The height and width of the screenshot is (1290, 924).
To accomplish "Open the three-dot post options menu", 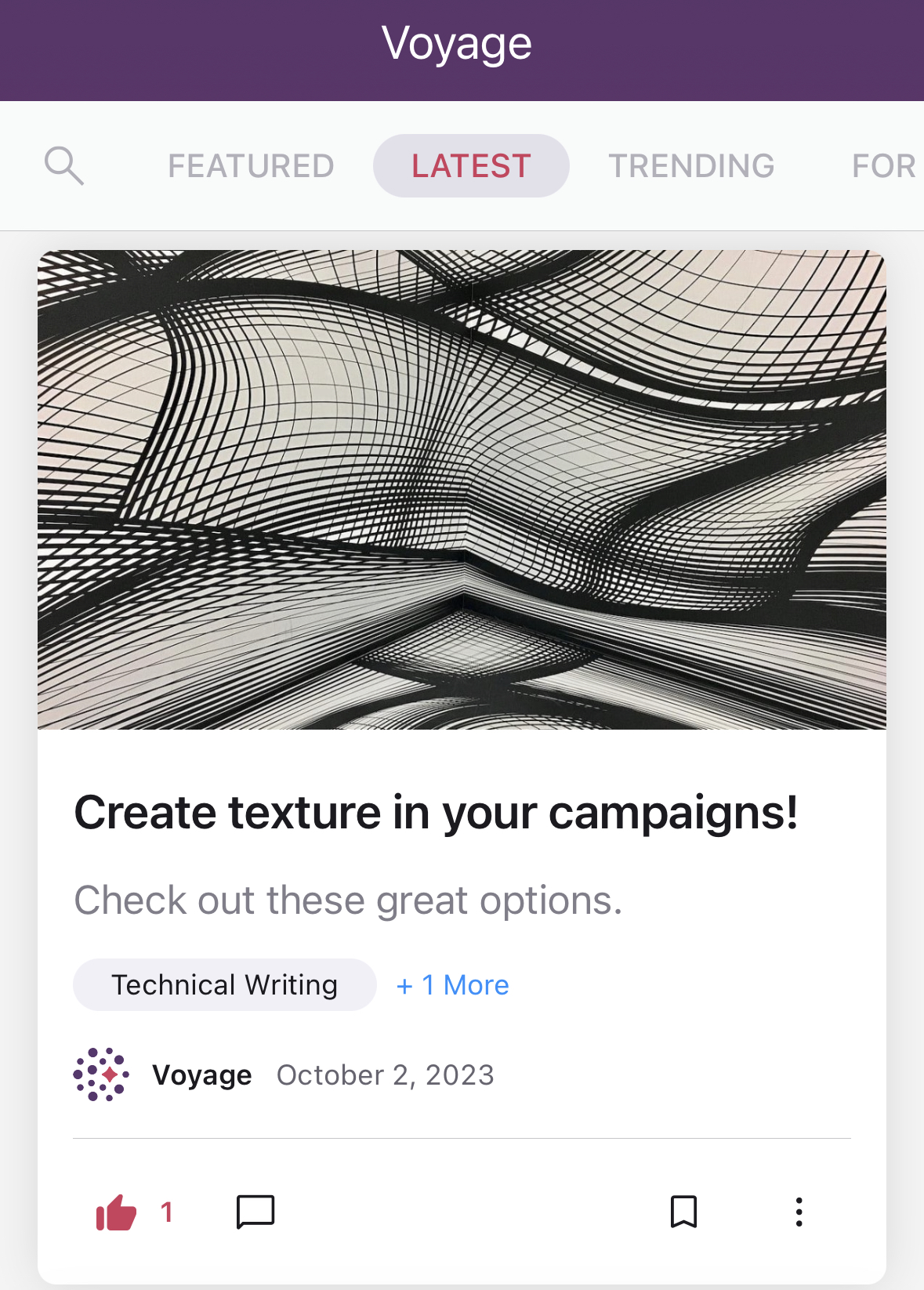I will [799, 1212].
